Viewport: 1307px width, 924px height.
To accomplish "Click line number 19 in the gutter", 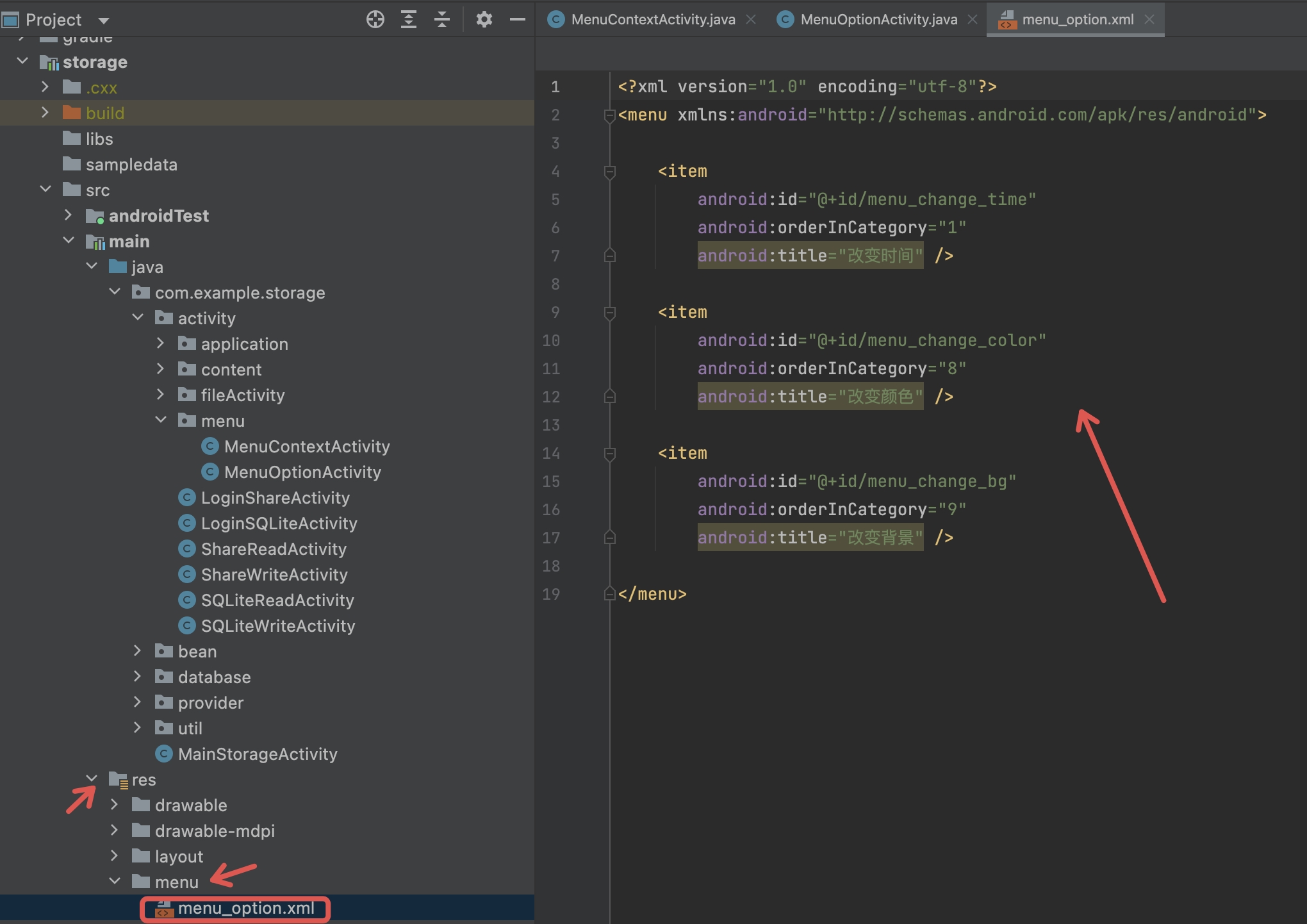I will [x=551, y=595].
